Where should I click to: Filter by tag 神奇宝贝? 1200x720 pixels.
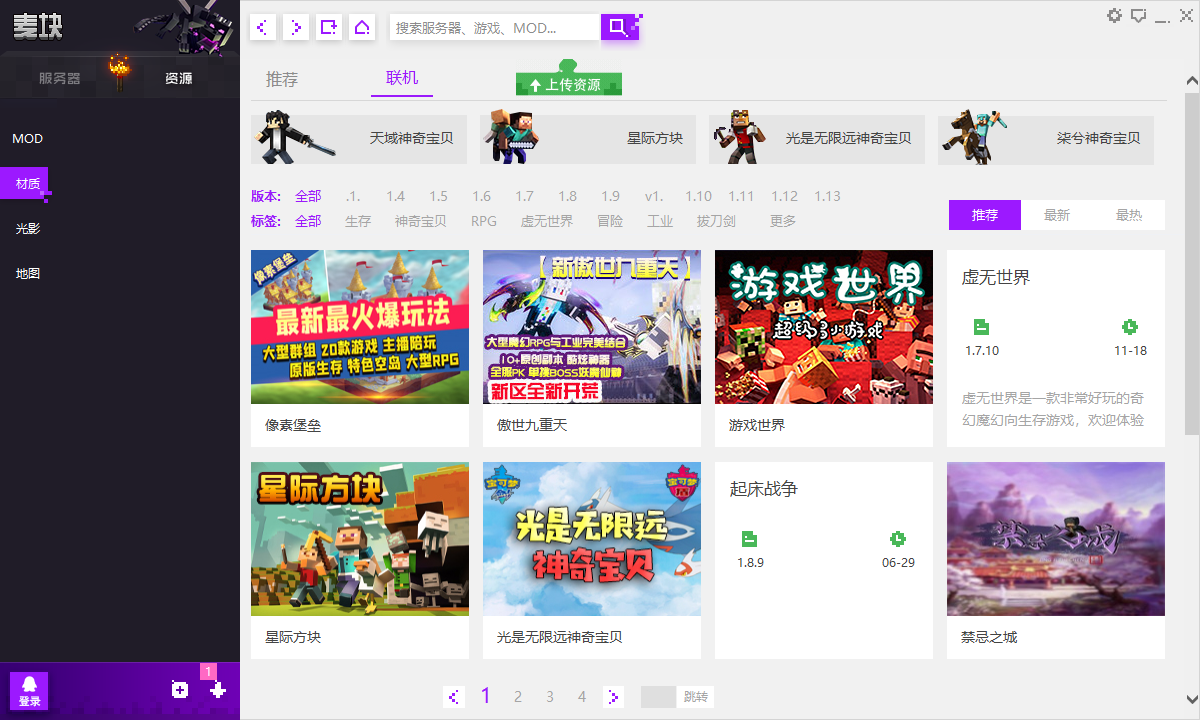[421, 221]
